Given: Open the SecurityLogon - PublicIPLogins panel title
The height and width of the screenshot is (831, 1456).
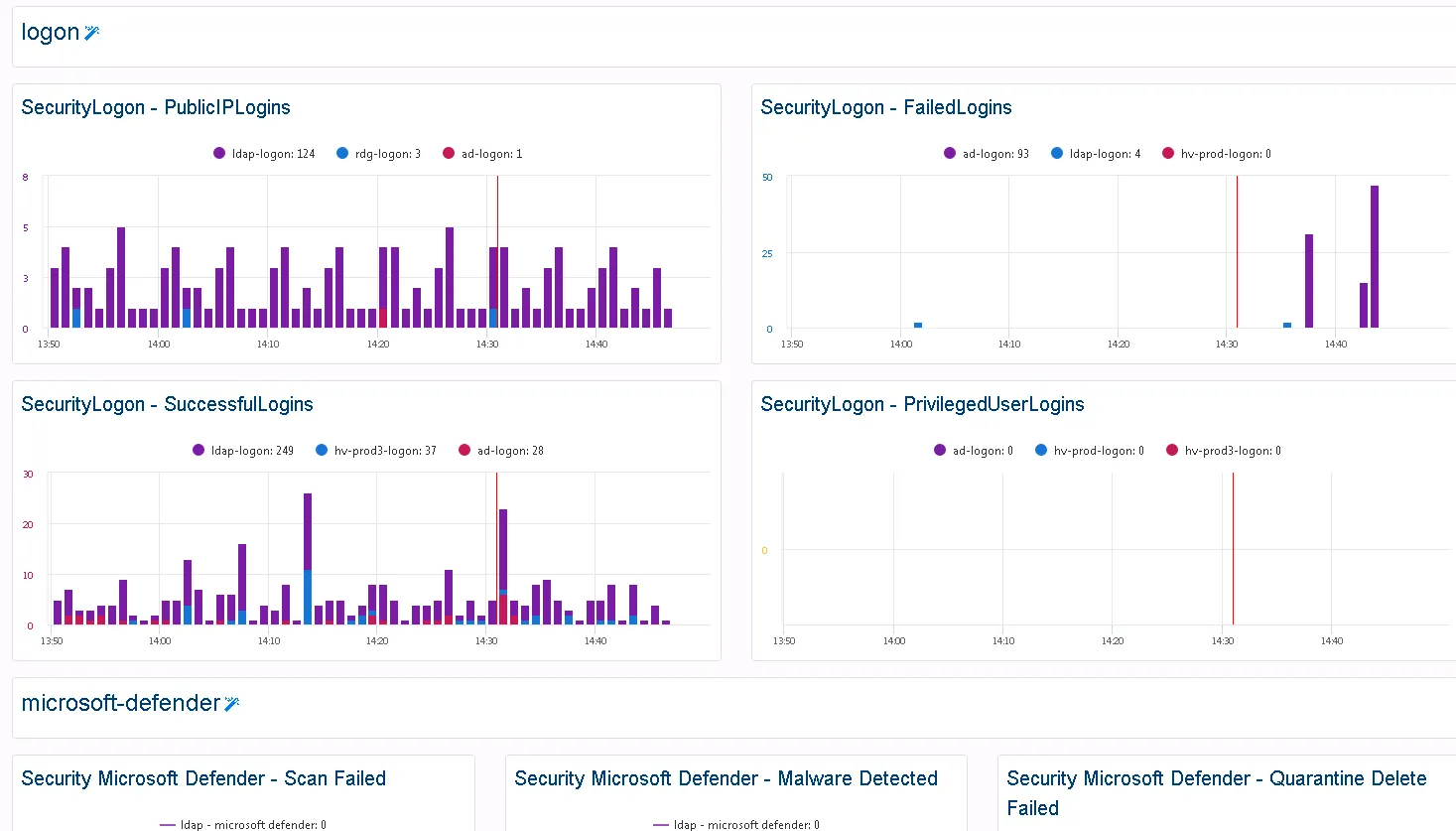Looking at the screenshot, I should tap(156, 107).
